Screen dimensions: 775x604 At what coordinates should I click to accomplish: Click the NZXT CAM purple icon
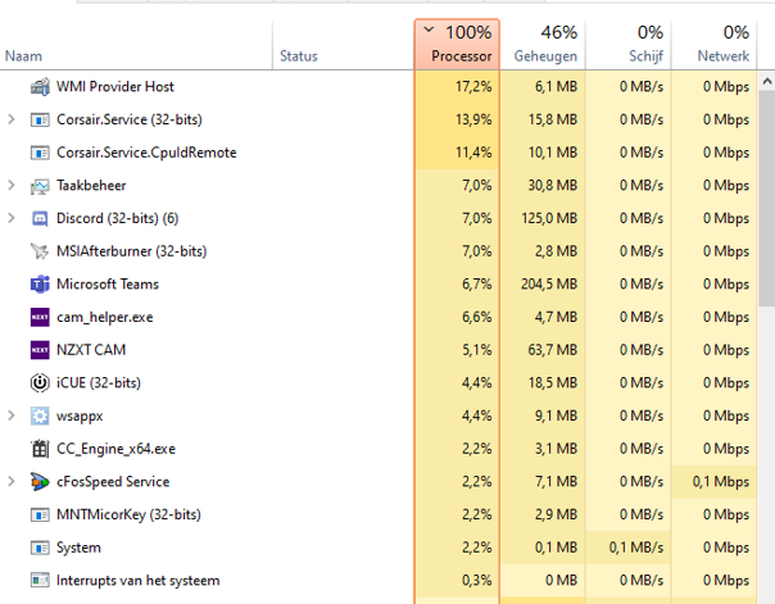[x=40, y=350]
